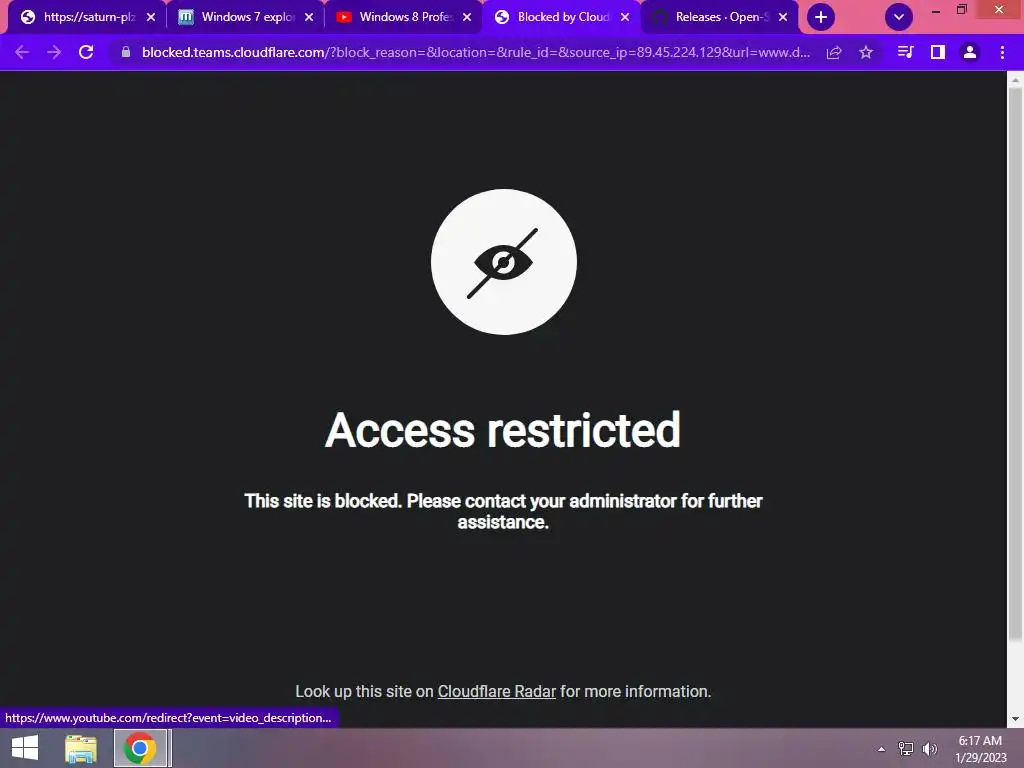Click the address bar URL
The width and height of the screenshot is (1024, 768).
pos(476,52)
